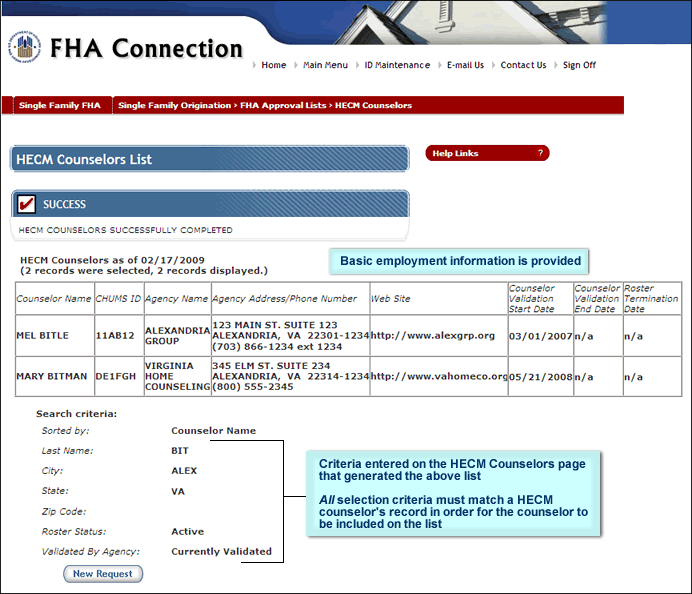Image resolution: width=692 pixels, height=594 pixels.
Task: Click HECM COUNSELORS SUCCESSFULLY COMPLETED message
Action: pos(125,230)
